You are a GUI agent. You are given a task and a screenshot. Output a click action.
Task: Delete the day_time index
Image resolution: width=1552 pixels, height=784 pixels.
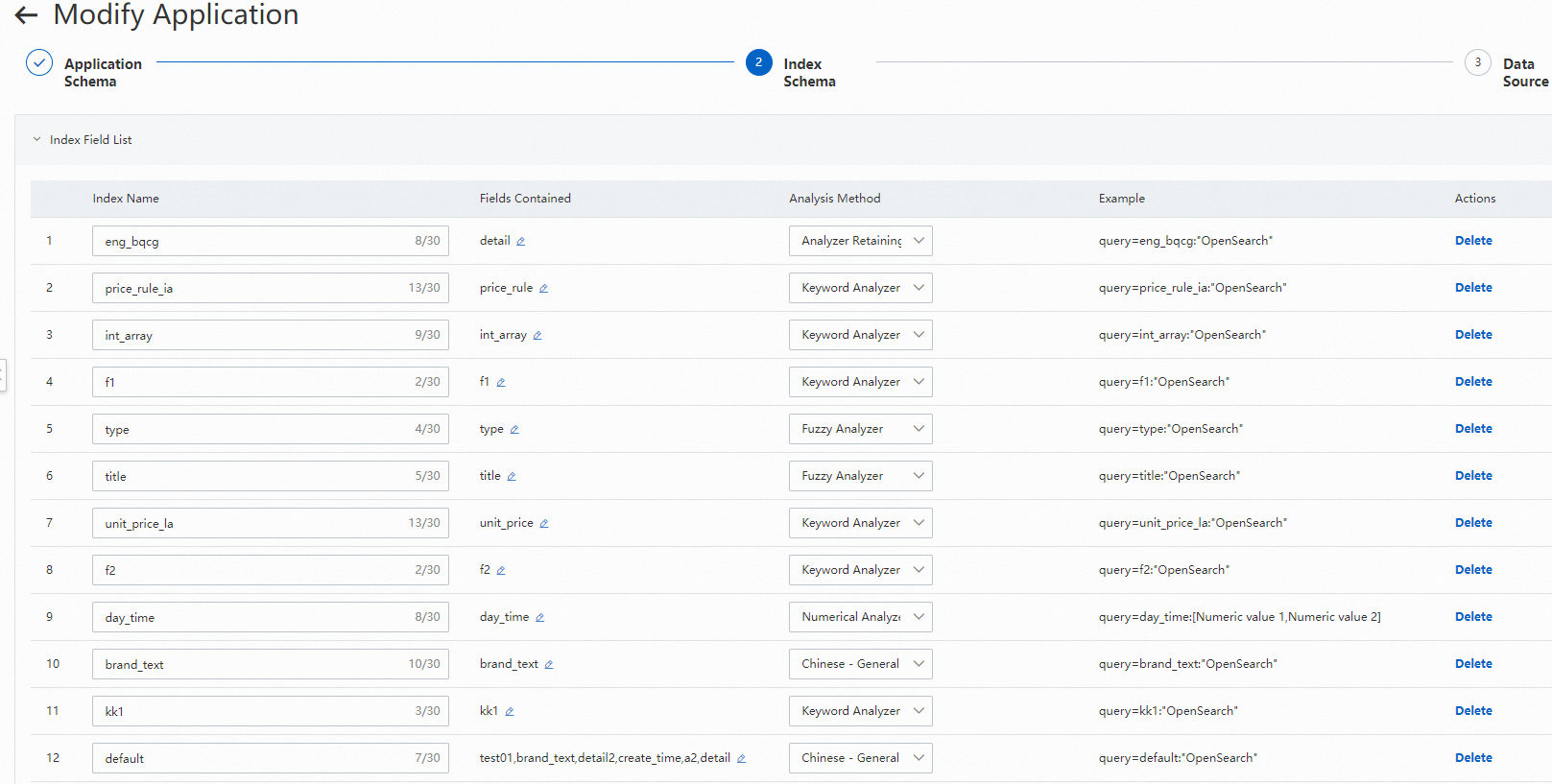(x=1473, y=617)
